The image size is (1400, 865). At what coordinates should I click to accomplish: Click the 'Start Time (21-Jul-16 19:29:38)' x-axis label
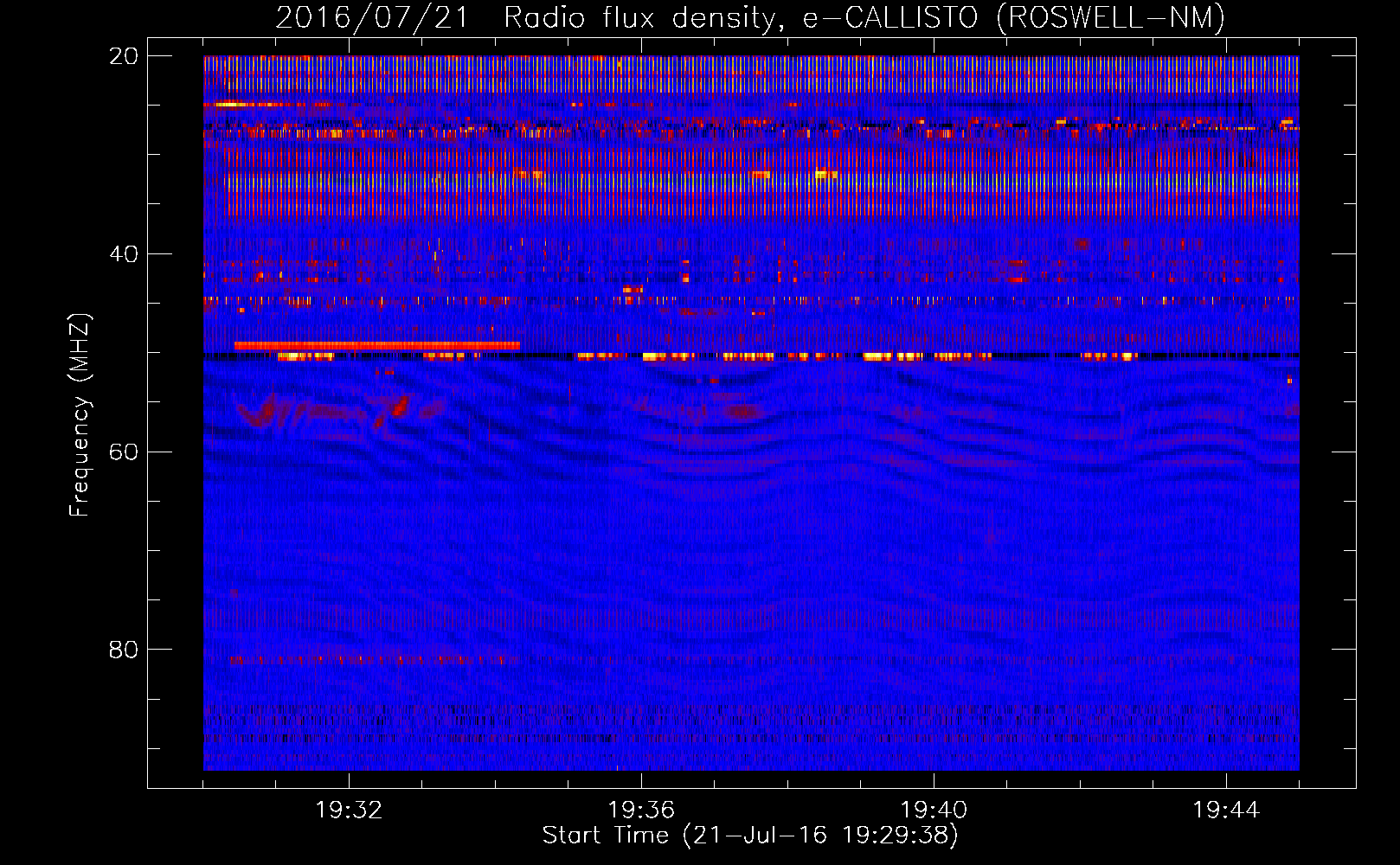coord(750,835)
